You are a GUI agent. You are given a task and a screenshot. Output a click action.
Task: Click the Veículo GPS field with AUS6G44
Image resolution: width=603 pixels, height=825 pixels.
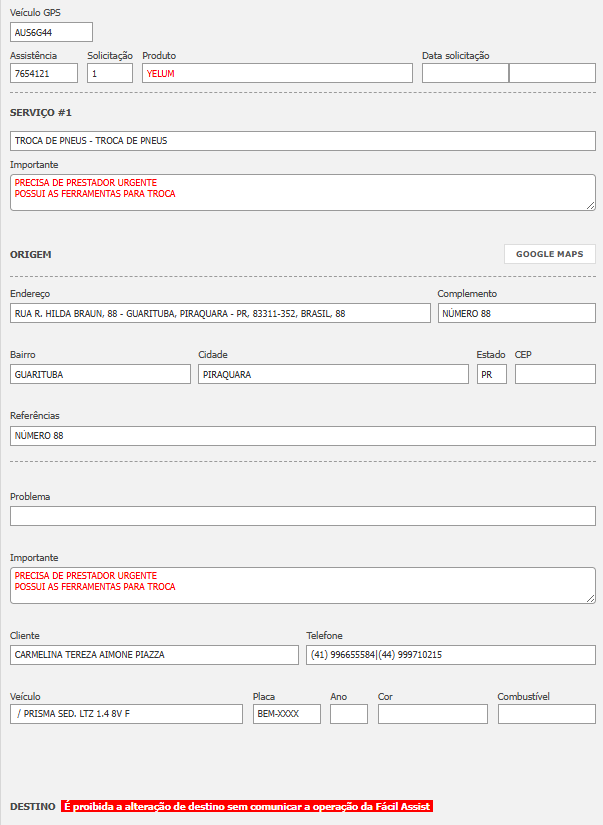pos(51,32)
